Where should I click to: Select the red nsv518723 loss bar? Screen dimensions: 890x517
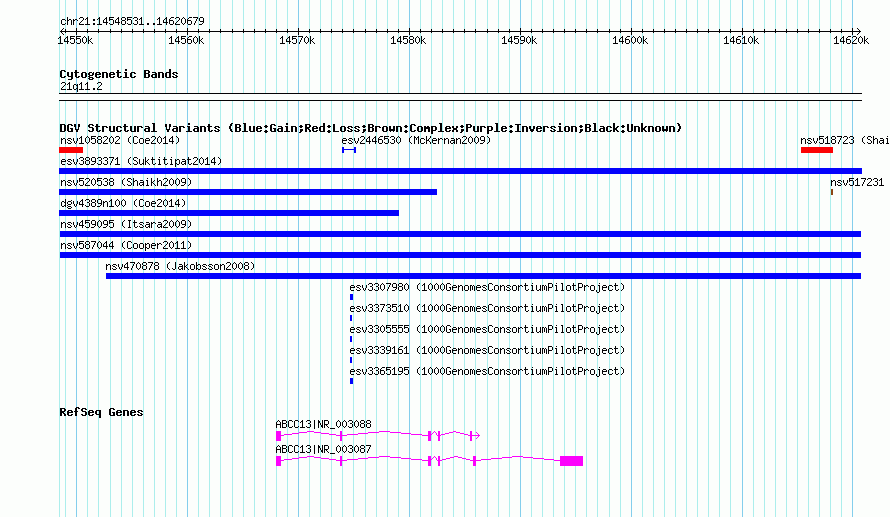pyautogui.click(x=817, y=150)
